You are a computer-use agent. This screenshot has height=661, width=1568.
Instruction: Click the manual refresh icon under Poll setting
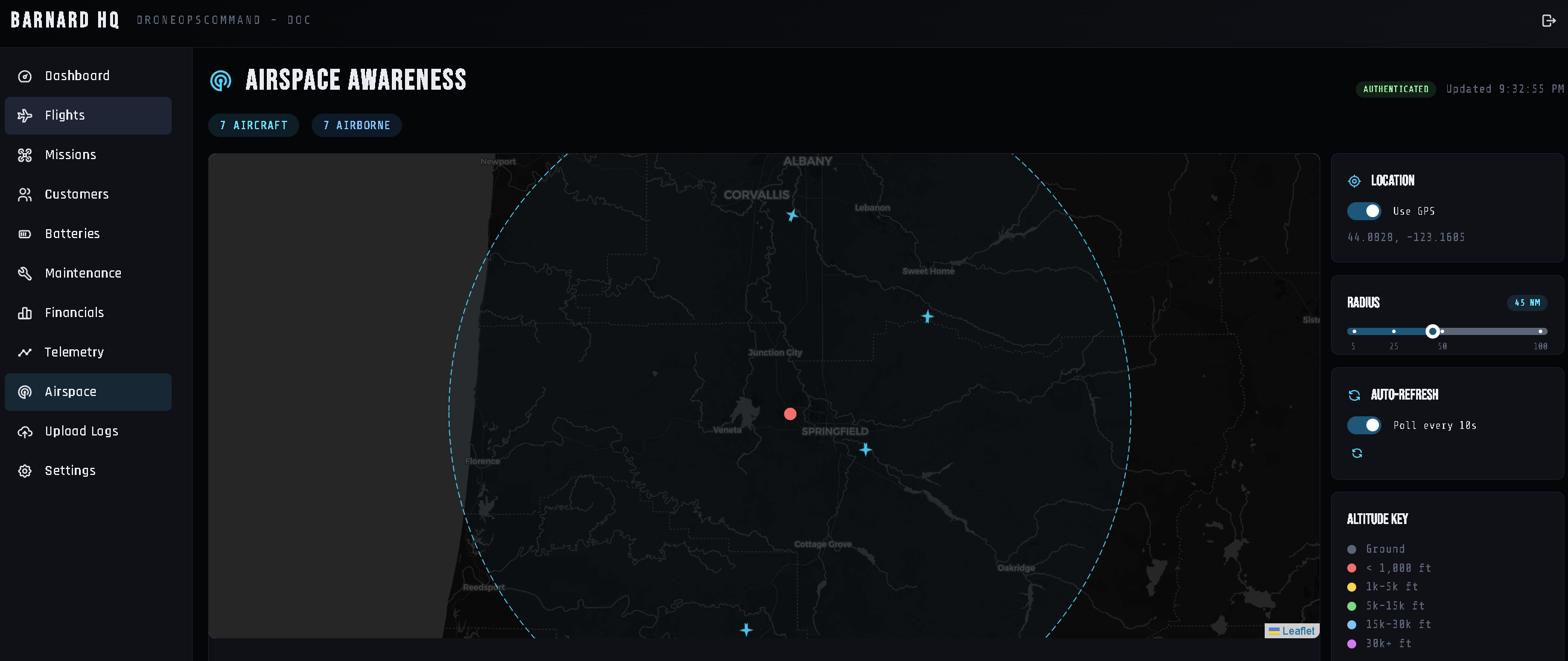click(x=1357, y=453)
